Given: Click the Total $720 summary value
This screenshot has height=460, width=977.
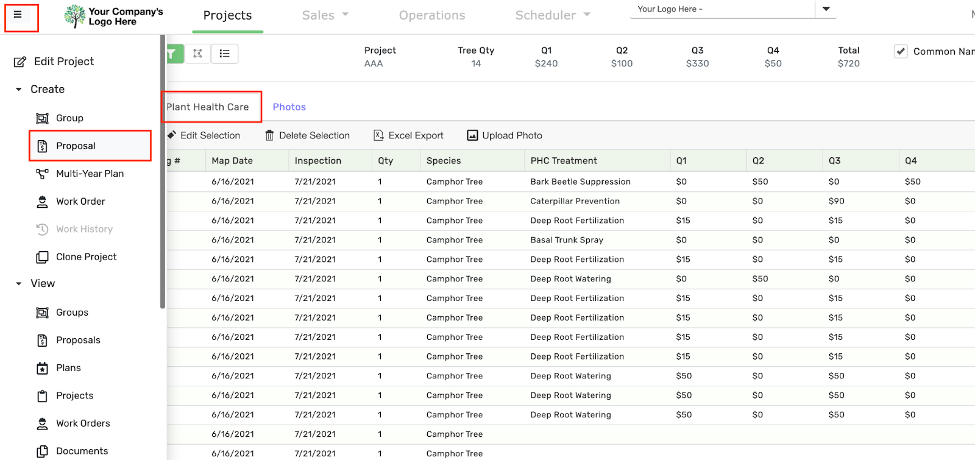Looking at the screenshot, I should pos(849,64).
